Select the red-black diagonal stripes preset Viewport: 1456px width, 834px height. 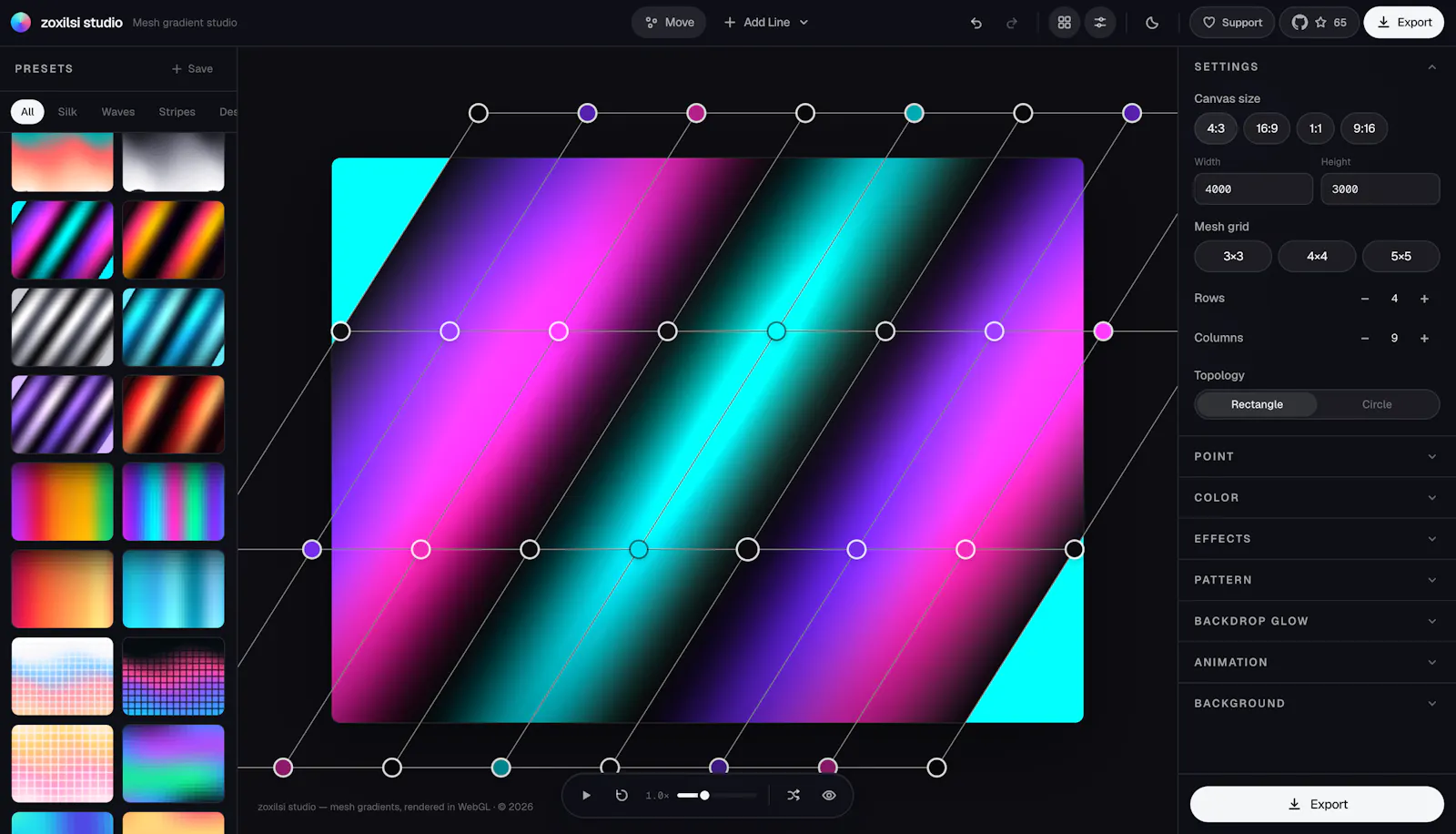click(x=173, y=414)
